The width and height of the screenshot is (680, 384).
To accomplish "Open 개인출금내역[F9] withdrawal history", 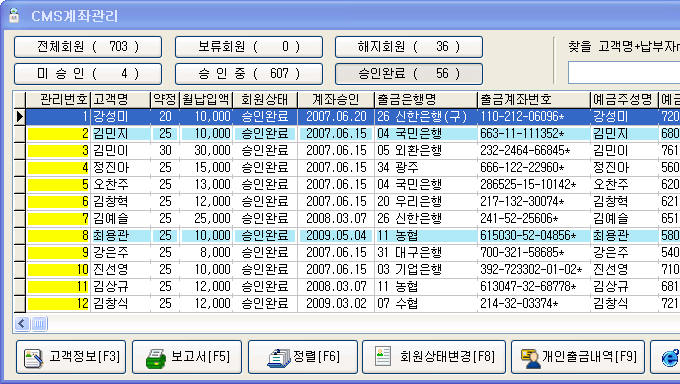I will 578,357.
